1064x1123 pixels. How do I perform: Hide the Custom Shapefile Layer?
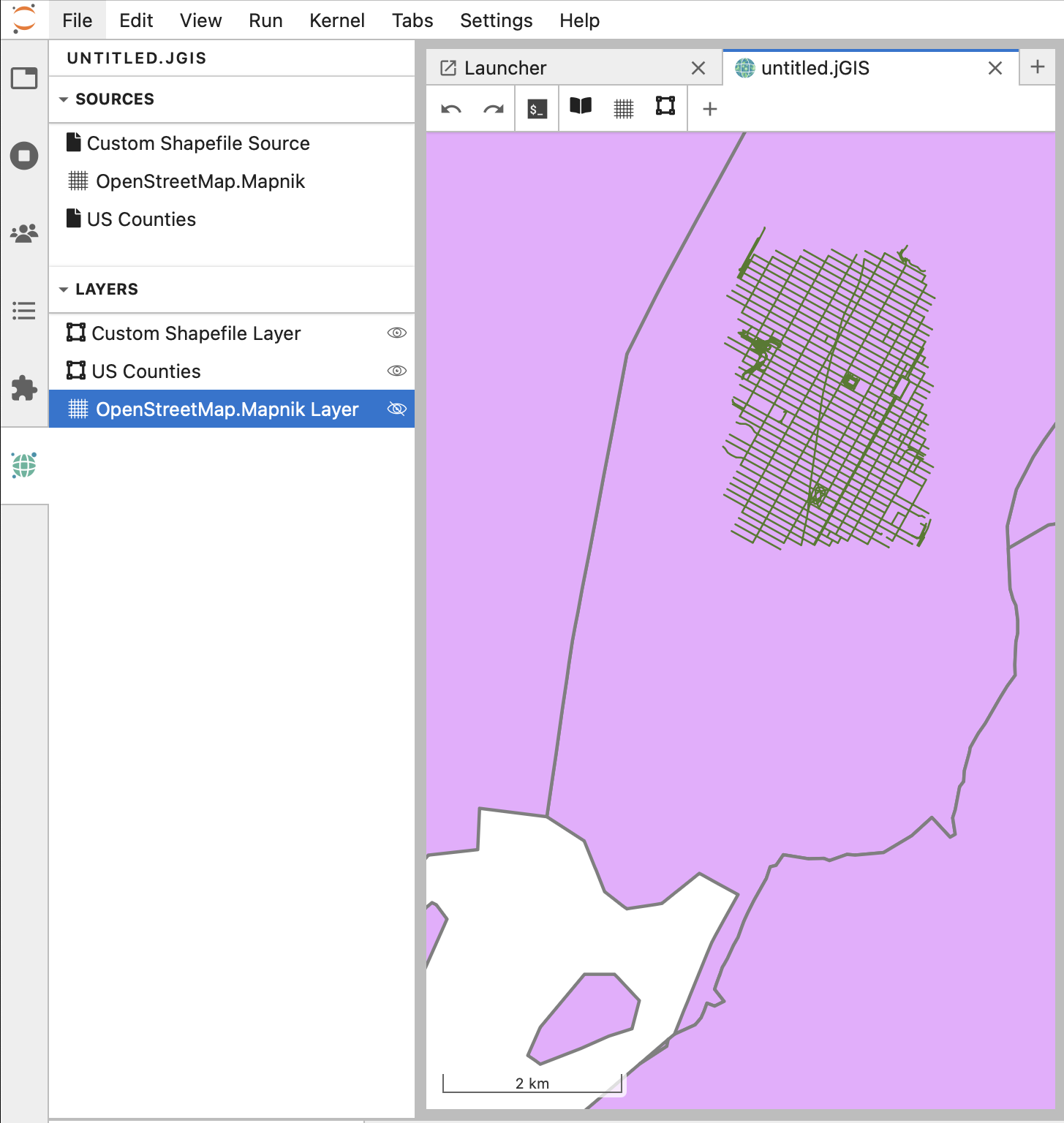[x=396, y=333]
